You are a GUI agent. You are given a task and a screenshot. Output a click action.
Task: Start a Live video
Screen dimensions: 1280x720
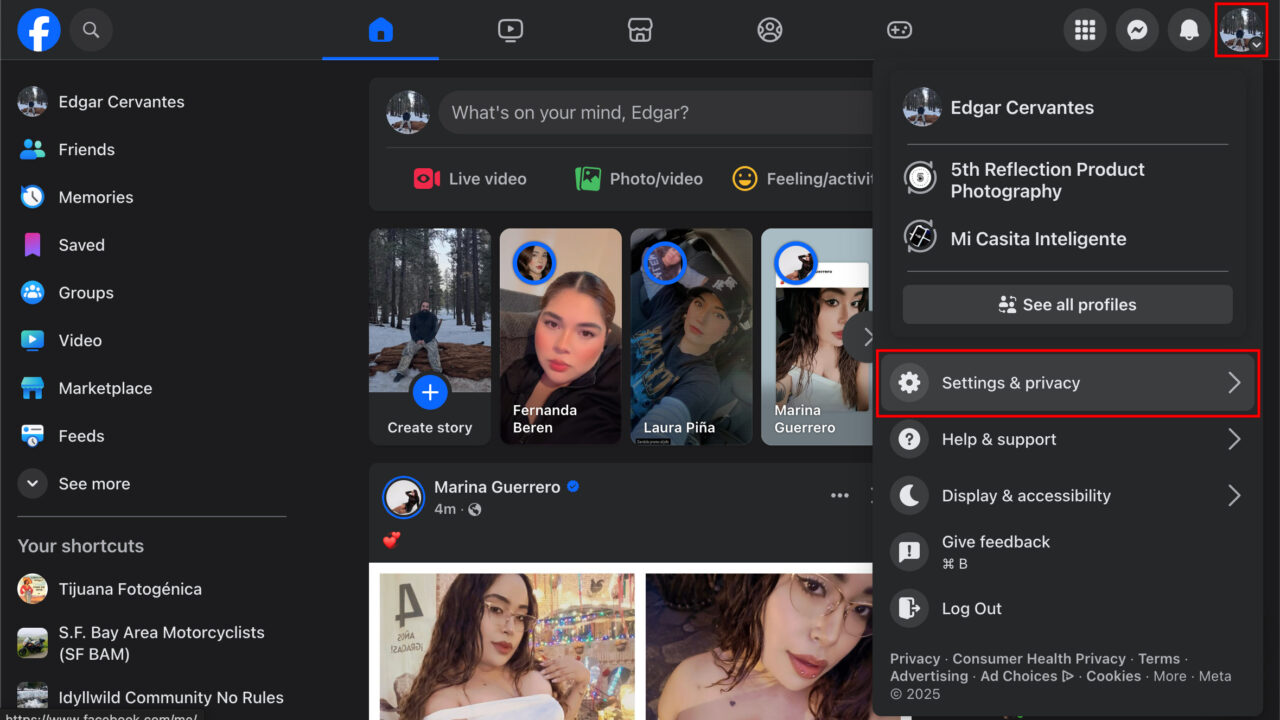pyautogui.click(x=469, y=178)
